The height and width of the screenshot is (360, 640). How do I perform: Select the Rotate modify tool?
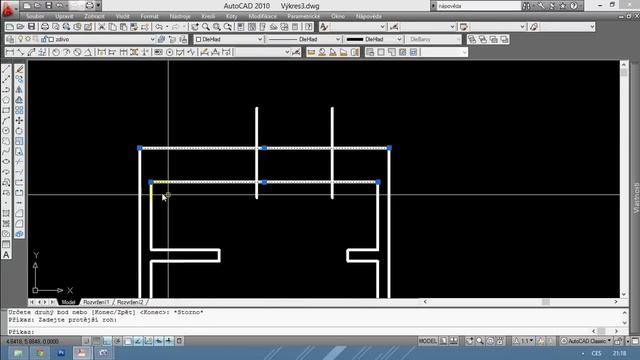pos(19,131)
